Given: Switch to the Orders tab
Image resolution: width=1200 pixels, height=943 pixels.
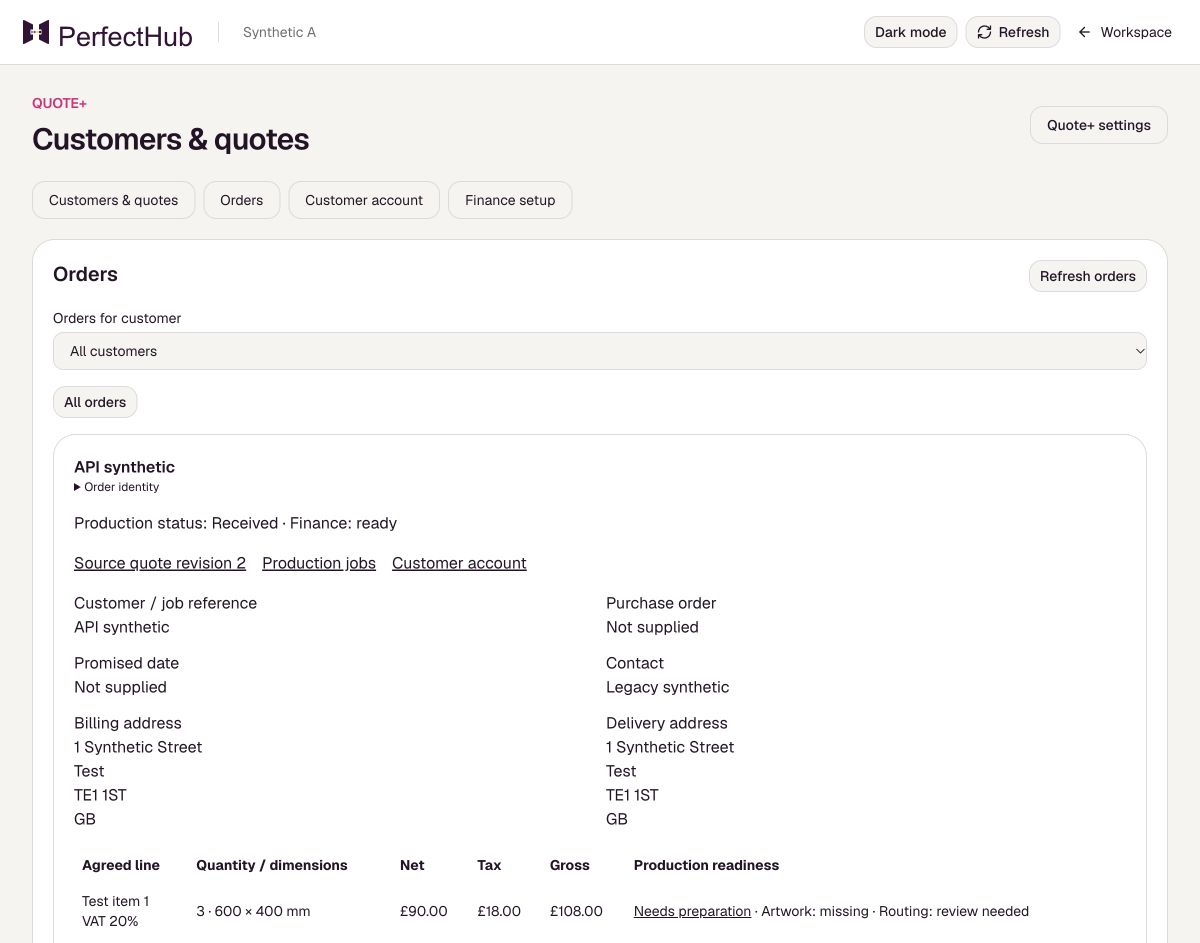Looking at the screenshot, I should tap(242, 200).
